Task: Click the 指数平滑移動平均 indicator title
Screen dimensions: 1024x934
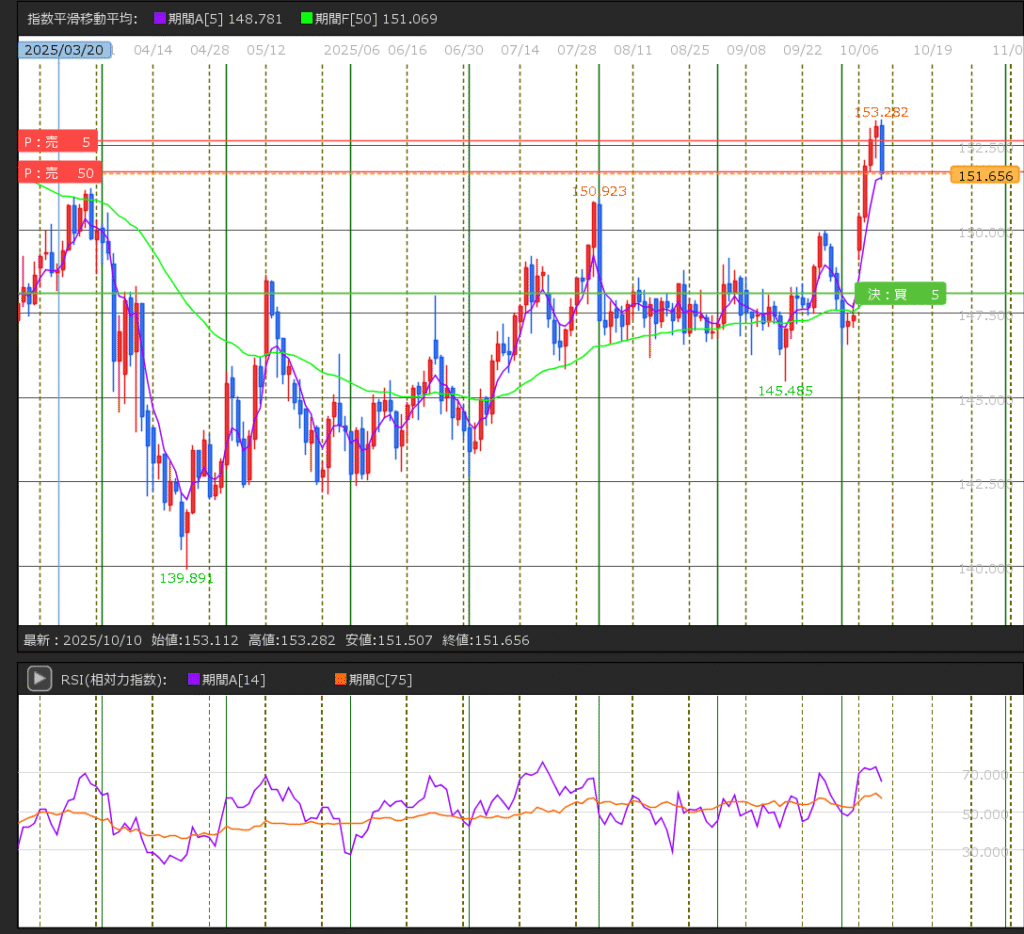Action: click(82, 19)
